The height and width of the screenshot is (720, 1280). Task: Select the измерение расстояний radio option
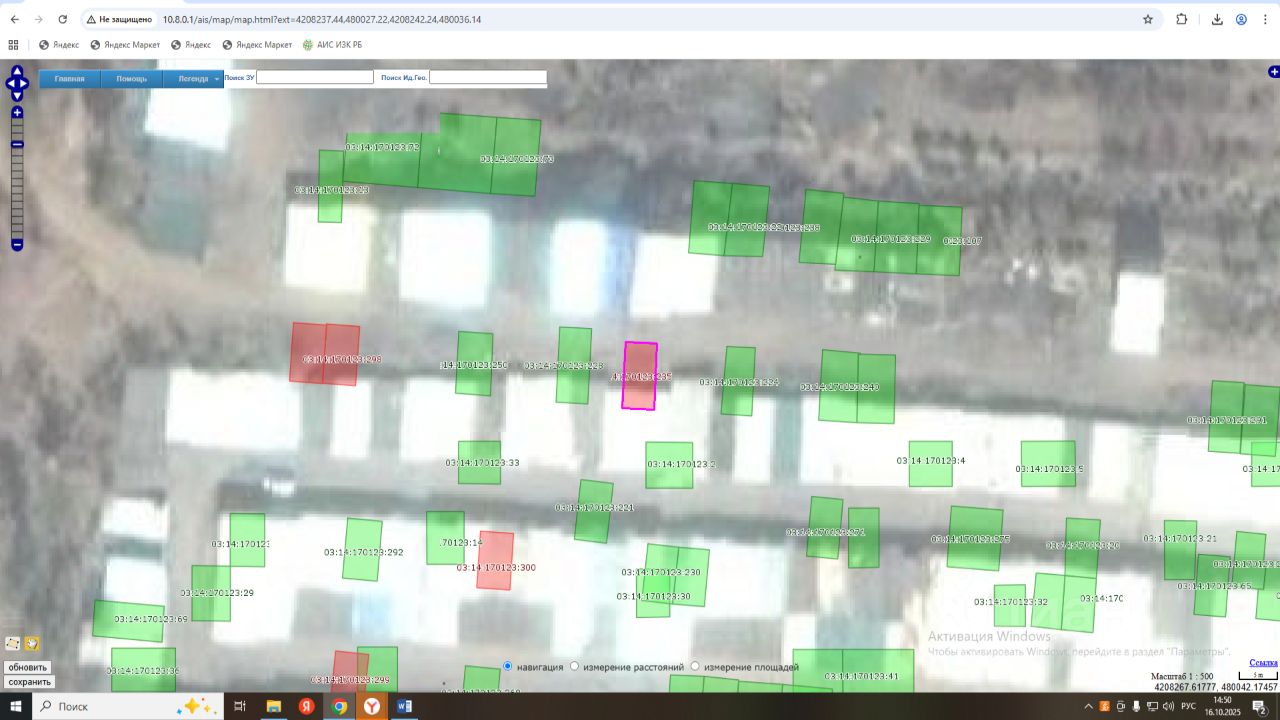[x=574, y=666]
